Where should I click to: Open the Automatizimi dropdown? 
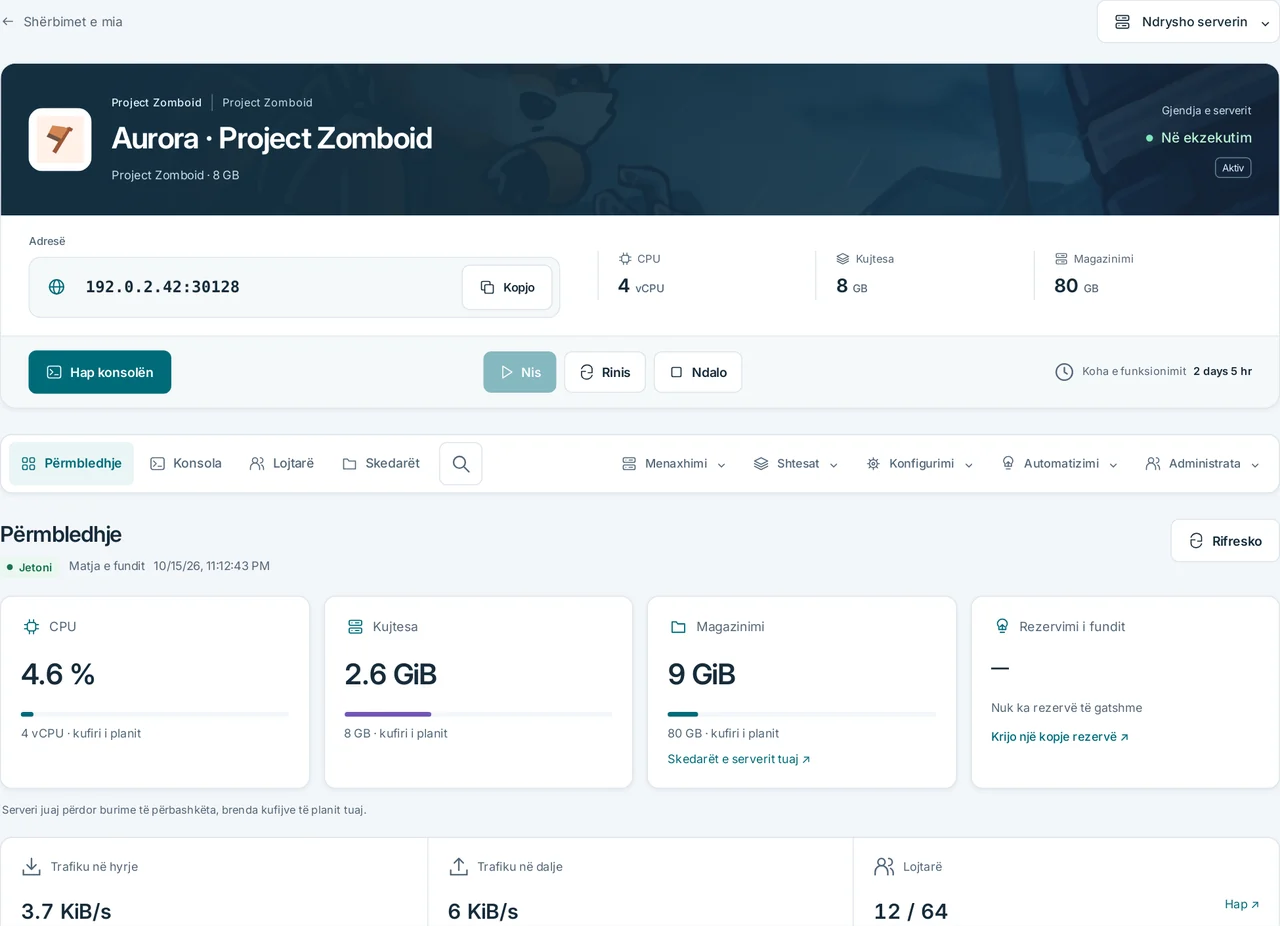(x=1059, y=464)
